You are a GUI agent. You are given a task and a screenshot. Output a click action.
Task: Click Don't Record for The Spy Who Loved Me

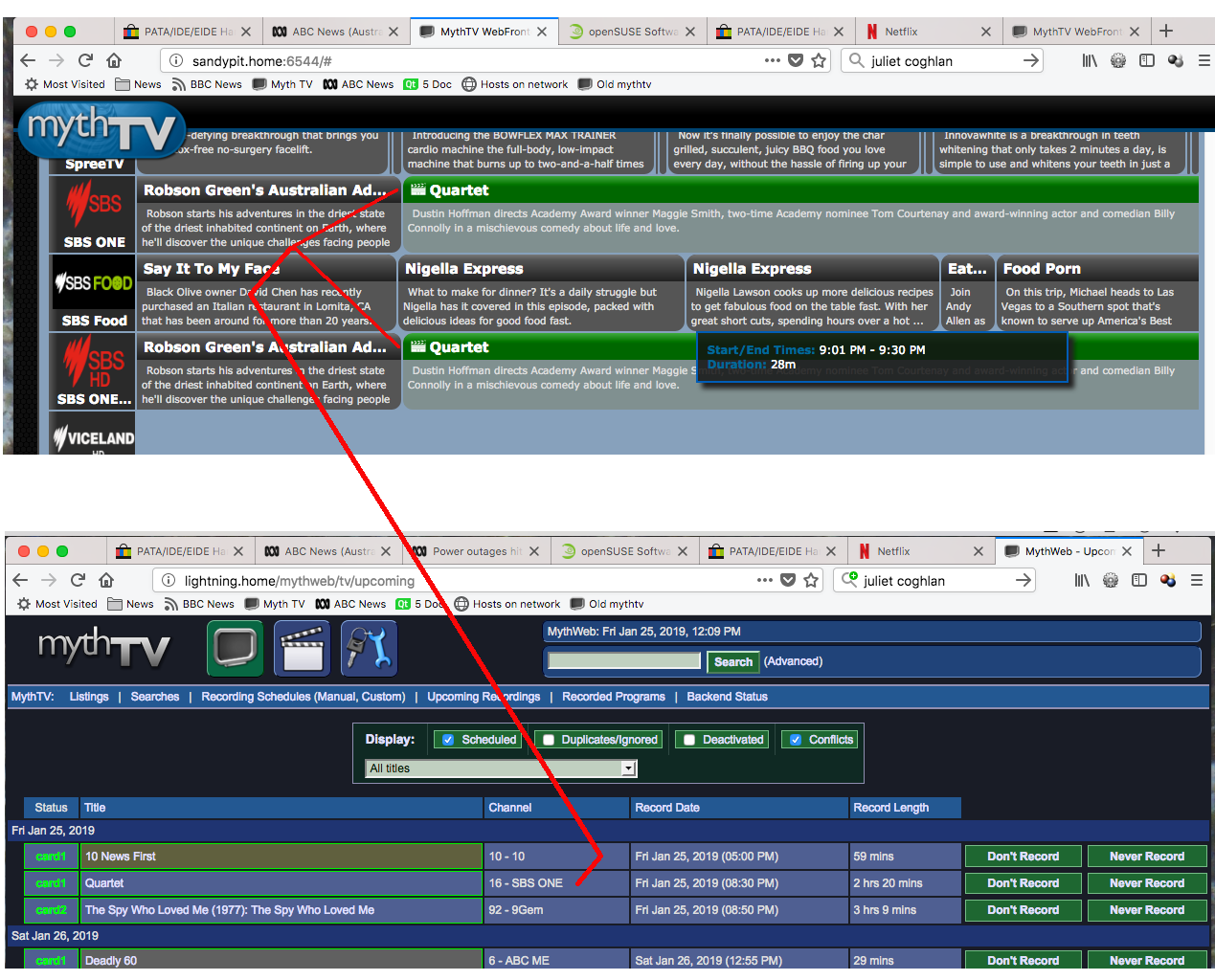click(1024, 910)
